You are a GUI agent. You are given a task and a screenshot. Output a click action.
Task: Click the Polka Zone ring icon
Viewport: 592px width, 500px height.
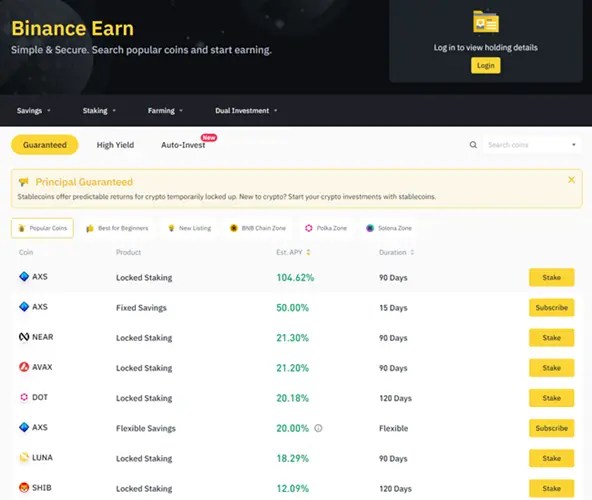tap(309, 228)
